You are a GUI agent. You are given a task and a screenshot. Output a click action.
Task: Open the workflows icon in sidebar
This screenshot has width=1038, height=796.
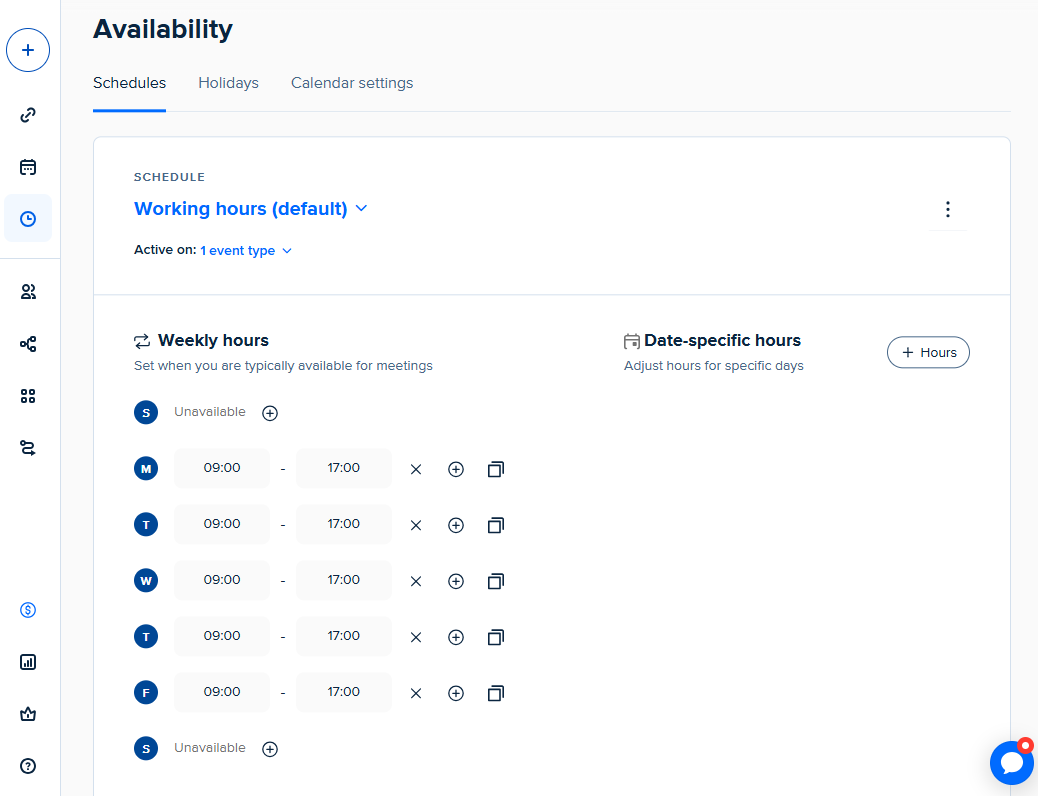point(28,344)
